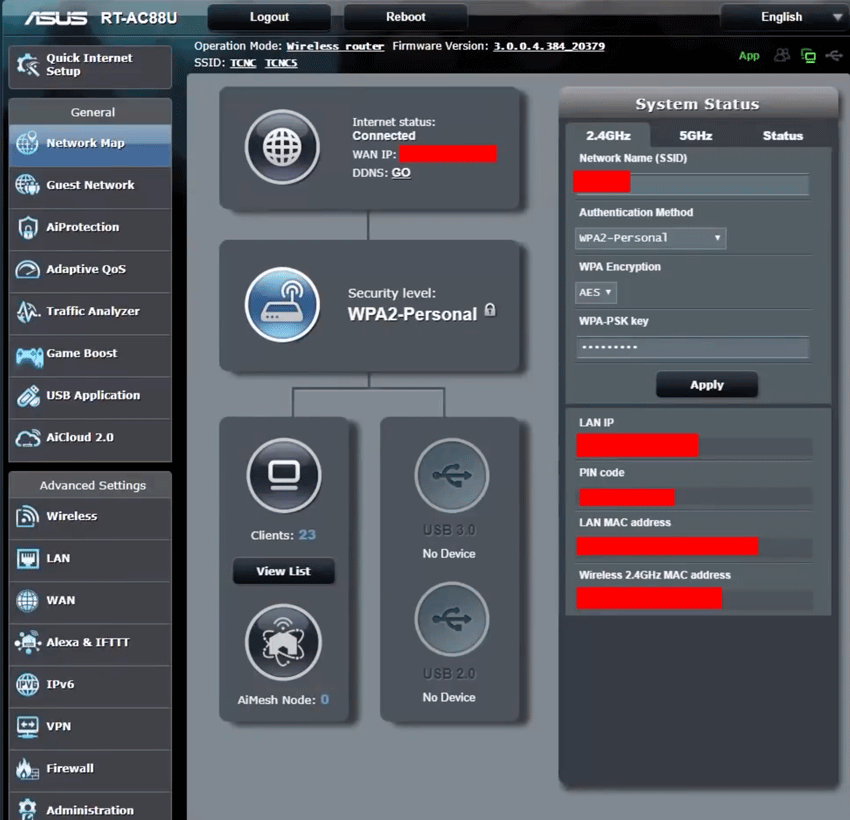This screenshot has height=820, width=850.
Task: Click the WPA-PSK key field
Action: 690,347
